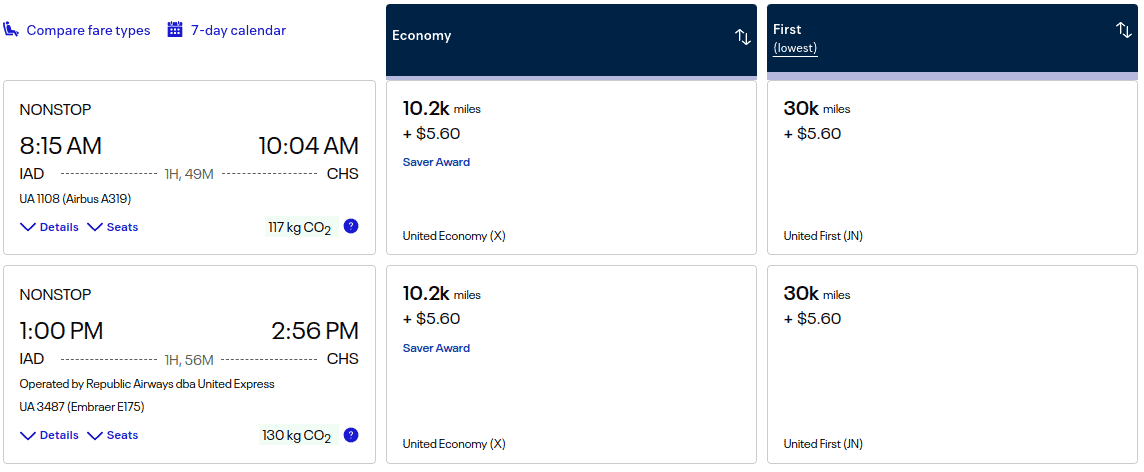
Task: Click CO2 help icon for 1:00 PM flight
Action: point(351,435)
